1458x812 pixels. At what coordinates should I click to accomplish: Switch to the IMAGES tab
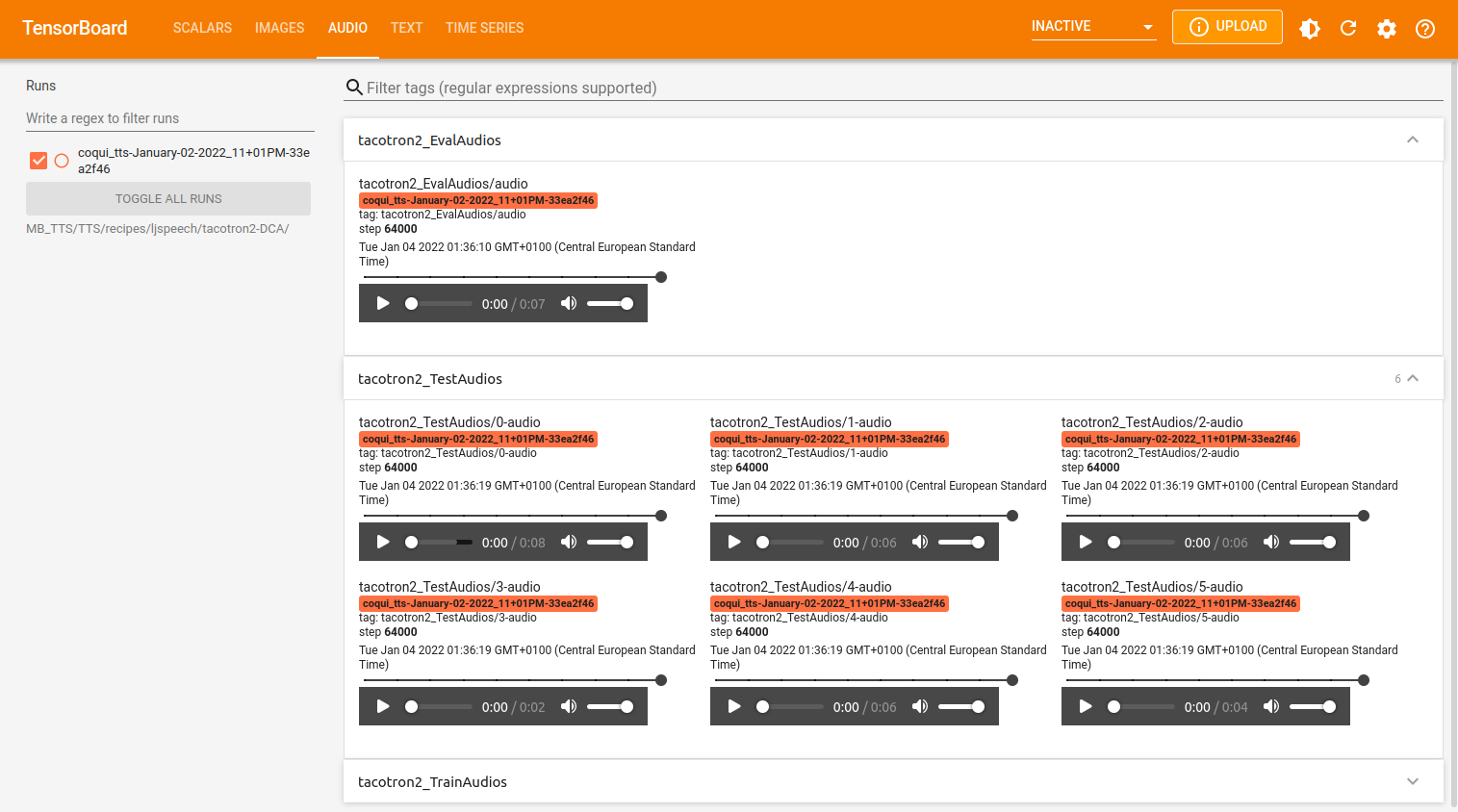280,28
